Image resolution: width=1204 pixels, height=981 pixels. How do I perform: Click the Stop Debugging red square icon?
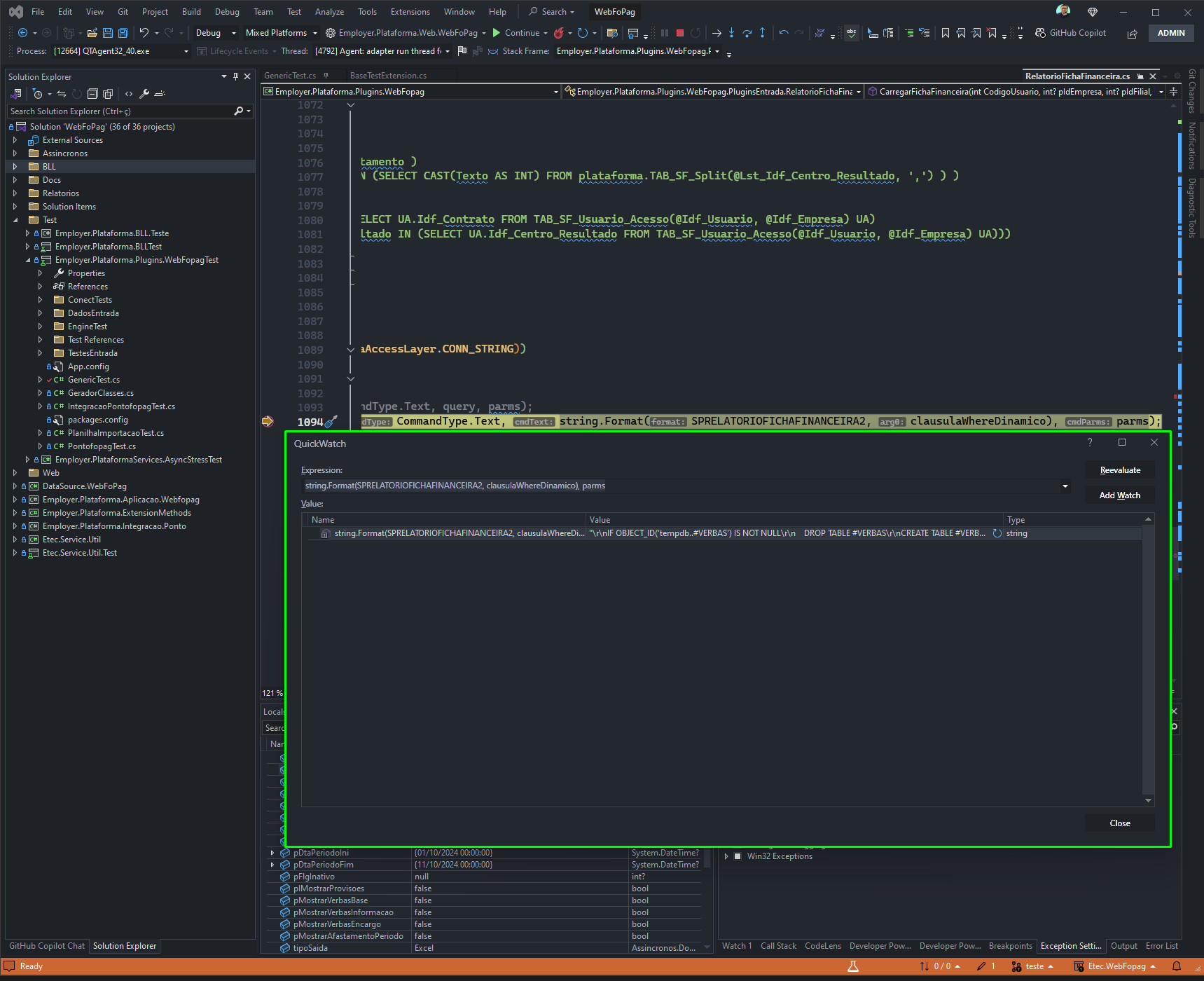point(679,33)
